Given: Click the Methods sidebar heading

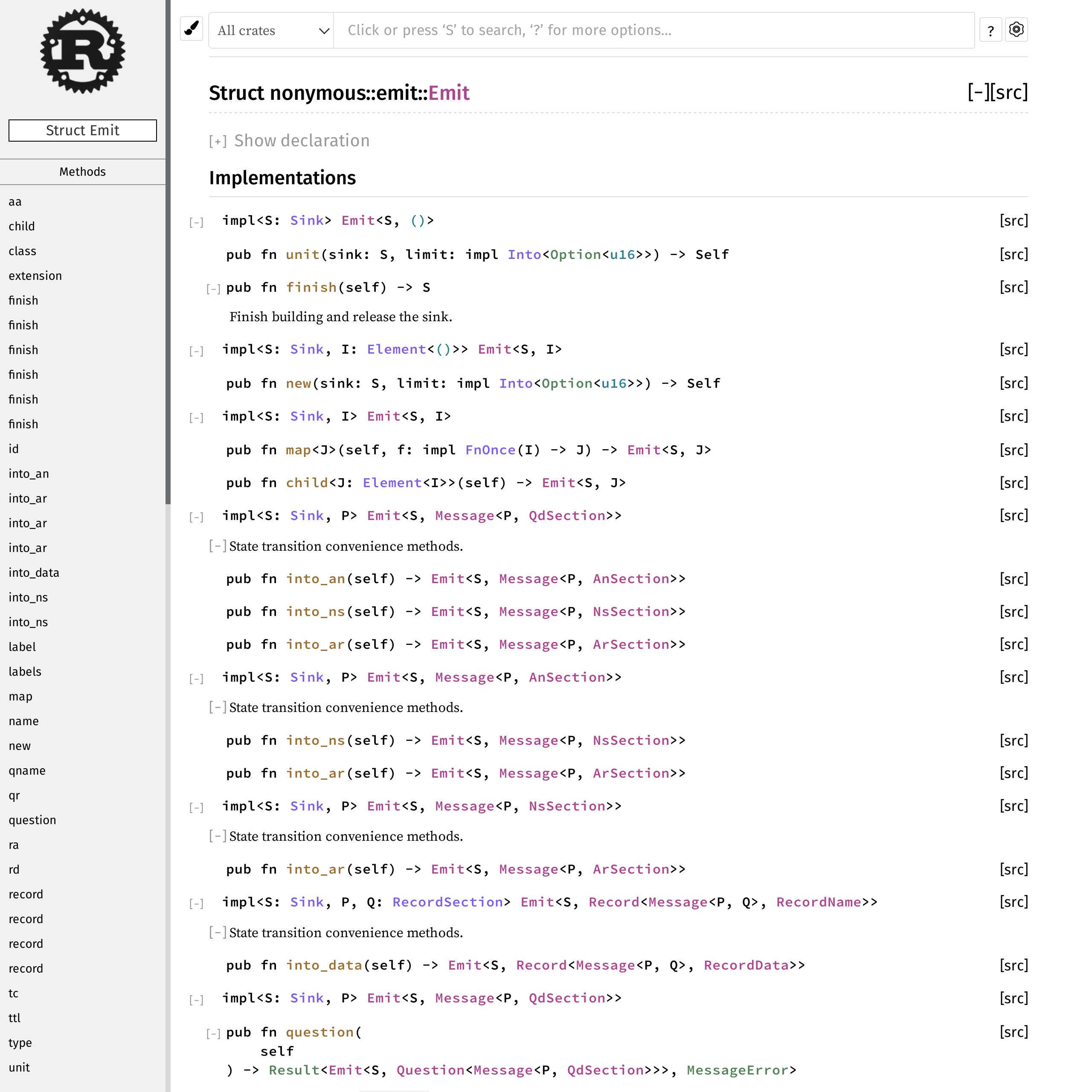Looking at the screenshot, I should point(82,172).
